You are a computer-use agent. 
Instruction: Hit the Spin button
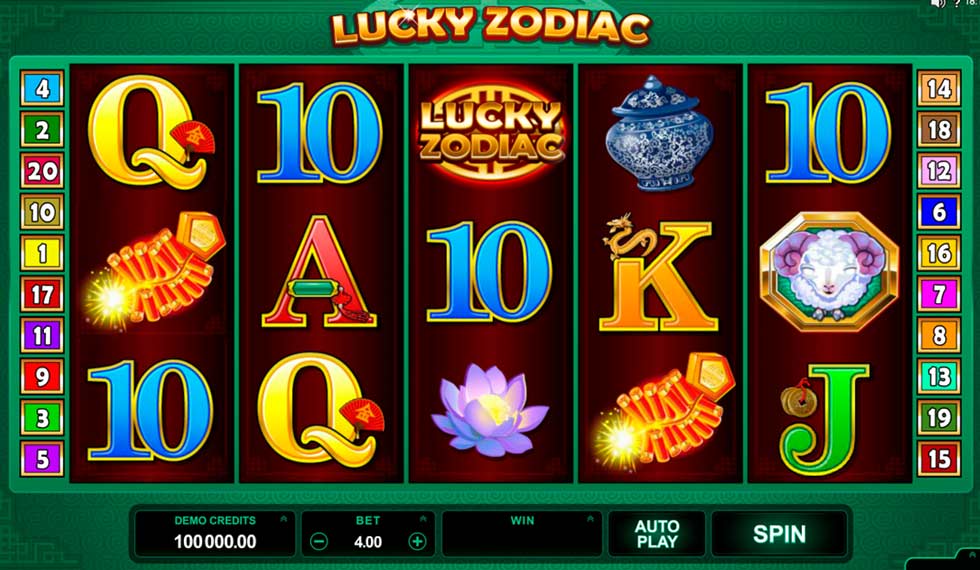[779, 534]
